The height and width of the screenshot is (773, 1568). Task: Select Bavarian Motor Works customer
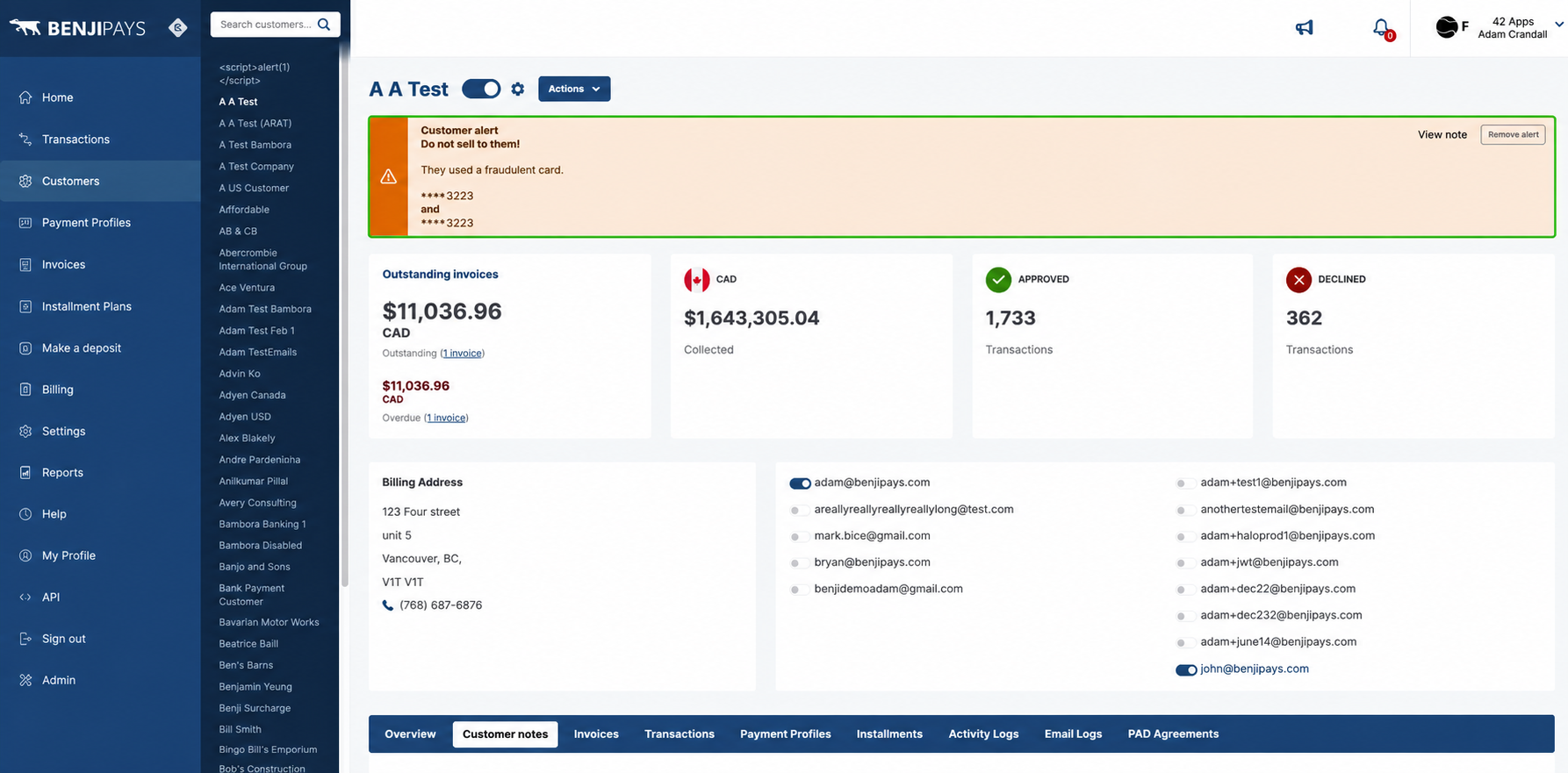pos(269,623)
